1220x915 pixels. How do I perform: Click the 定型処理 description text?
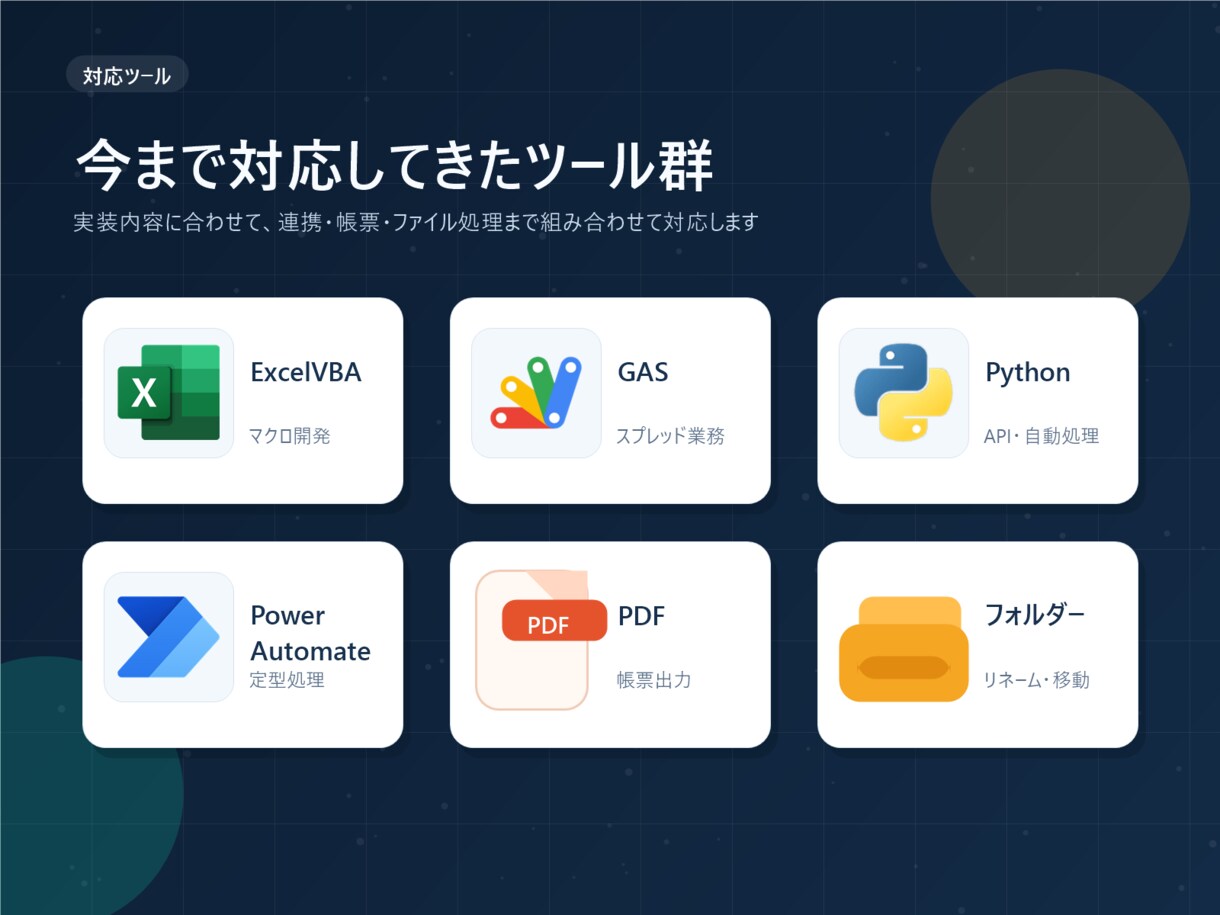point(287,680)
